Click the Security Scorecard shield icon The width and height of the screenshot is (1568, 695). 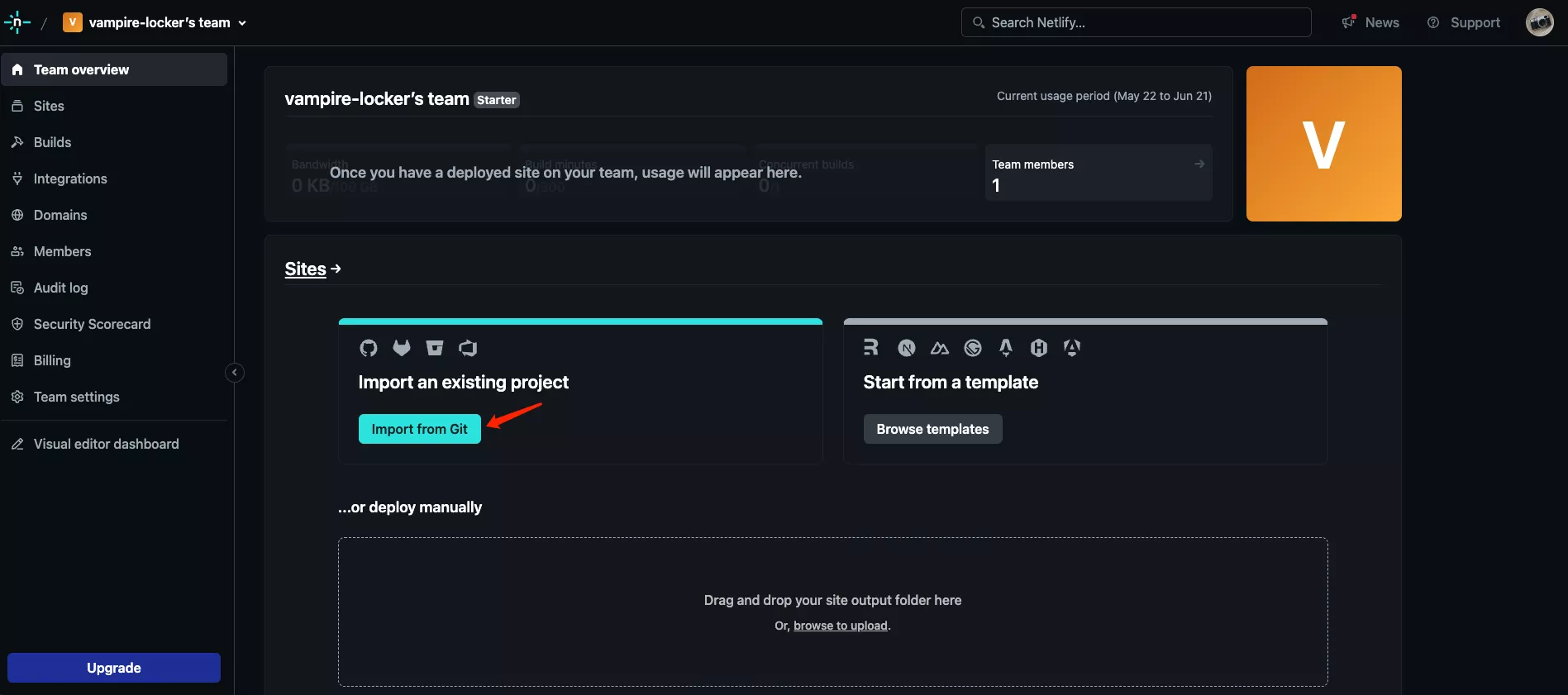[x=17, y=324]
